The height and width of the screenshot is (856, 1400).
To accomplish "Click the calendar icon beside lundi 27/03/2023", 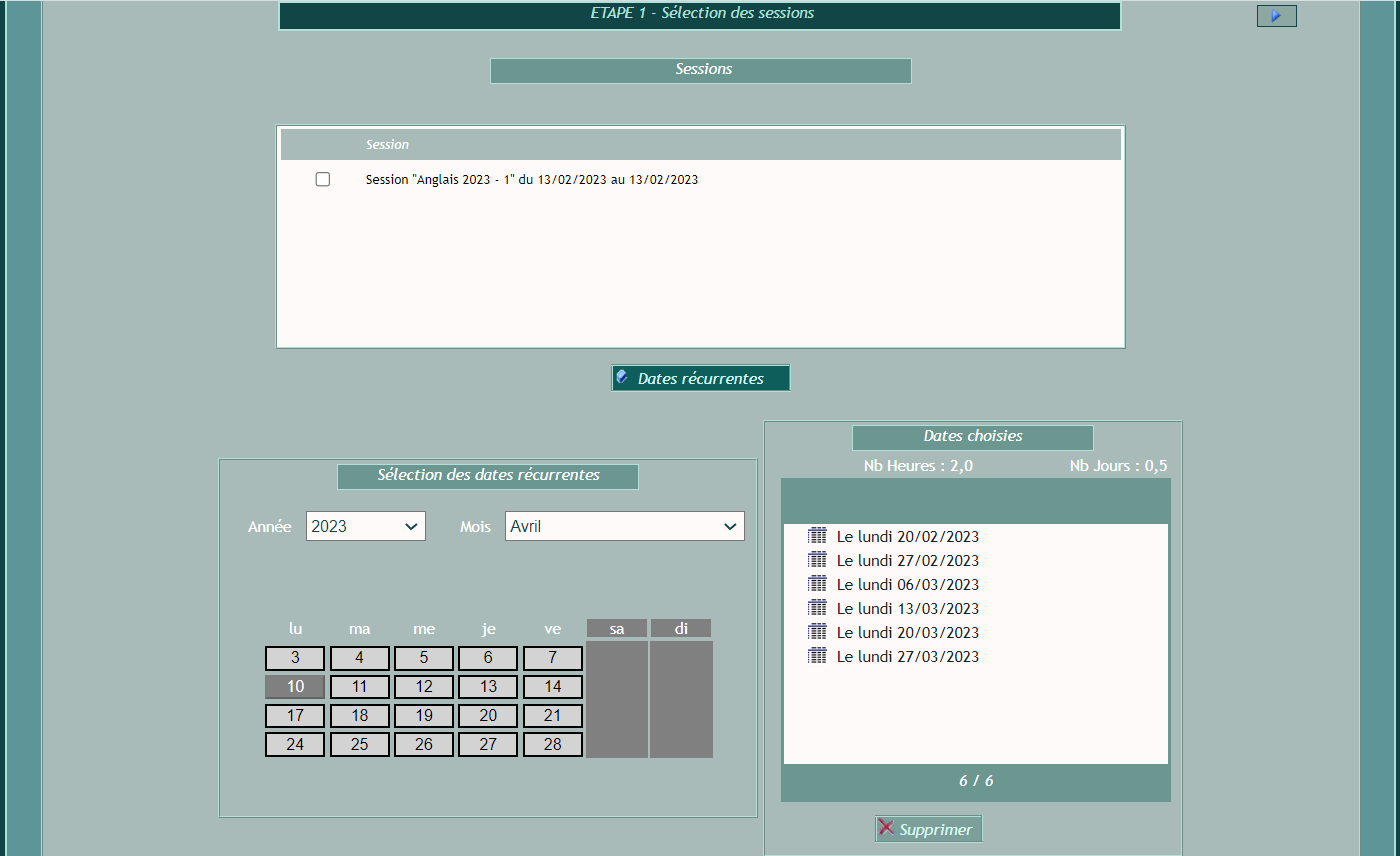I will pyautogui.click(x=817, y=656).
